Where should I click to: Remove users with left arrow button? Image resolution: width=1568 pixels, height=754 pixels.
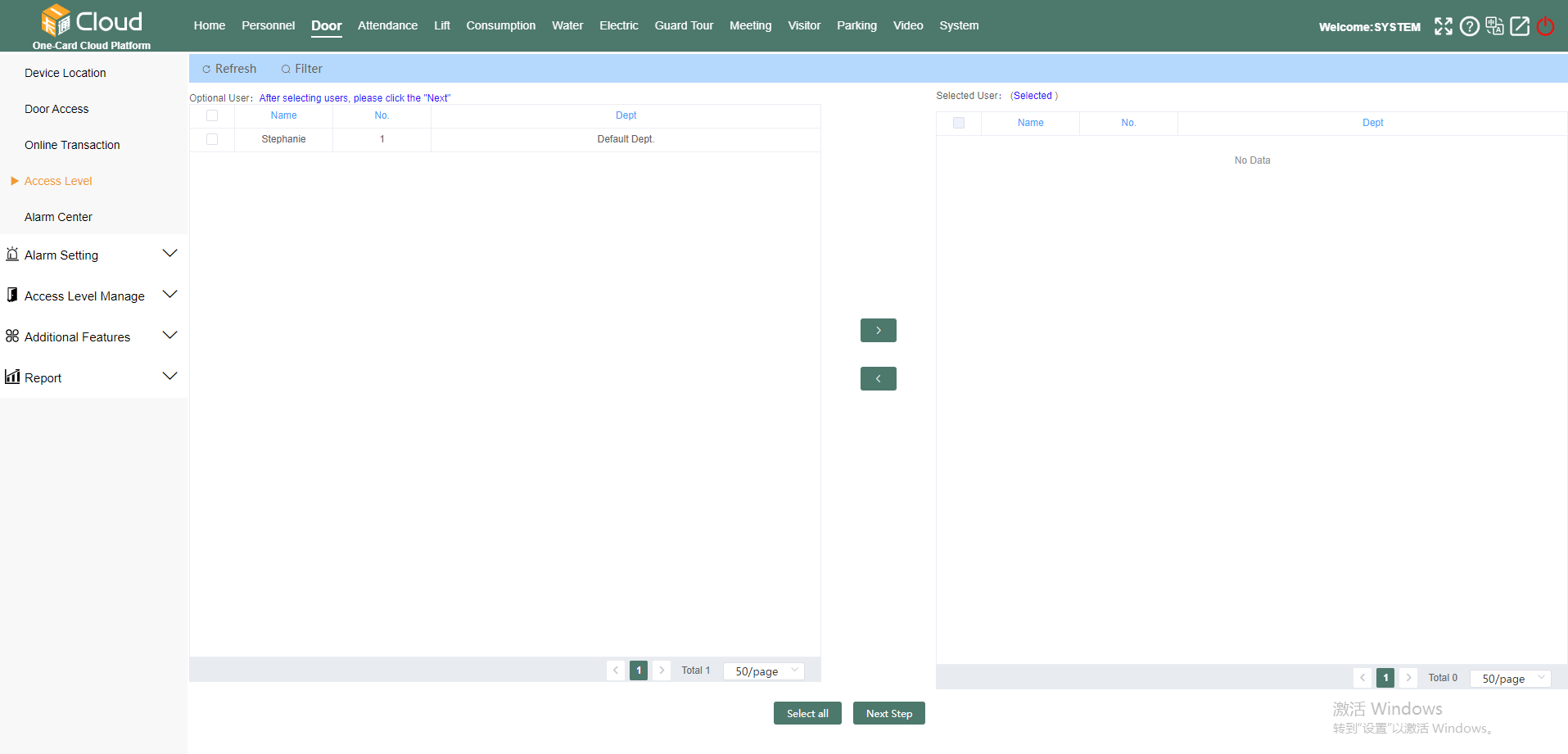tap(878, 379)
